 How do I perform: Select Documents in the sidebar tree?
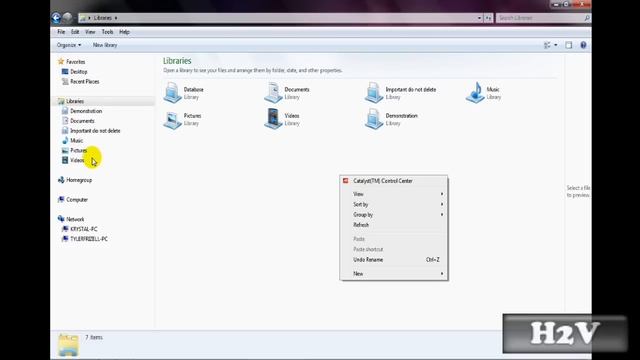point(82,121)
